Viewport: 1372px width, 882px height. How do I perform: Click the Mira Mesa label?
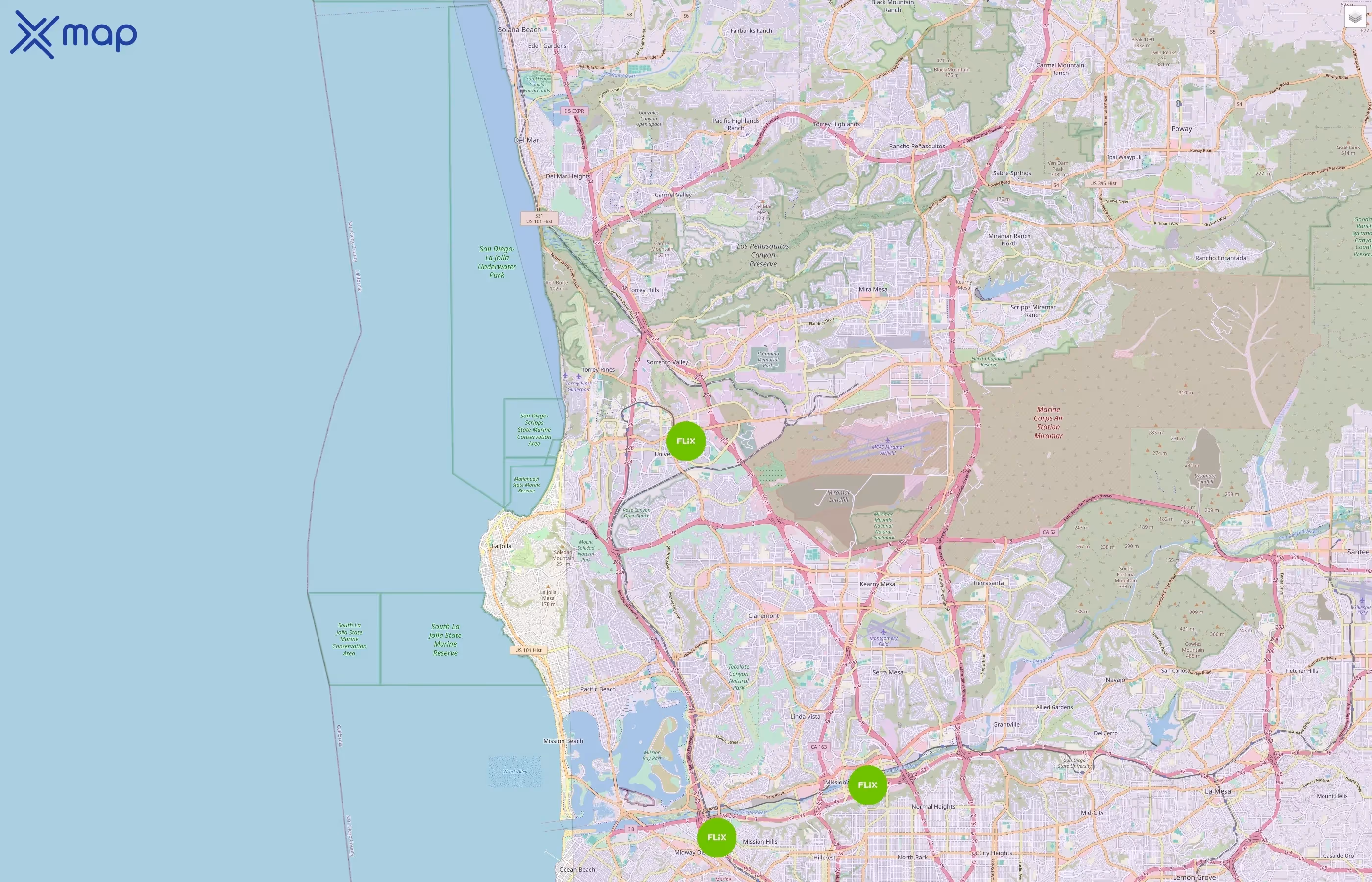873,289
